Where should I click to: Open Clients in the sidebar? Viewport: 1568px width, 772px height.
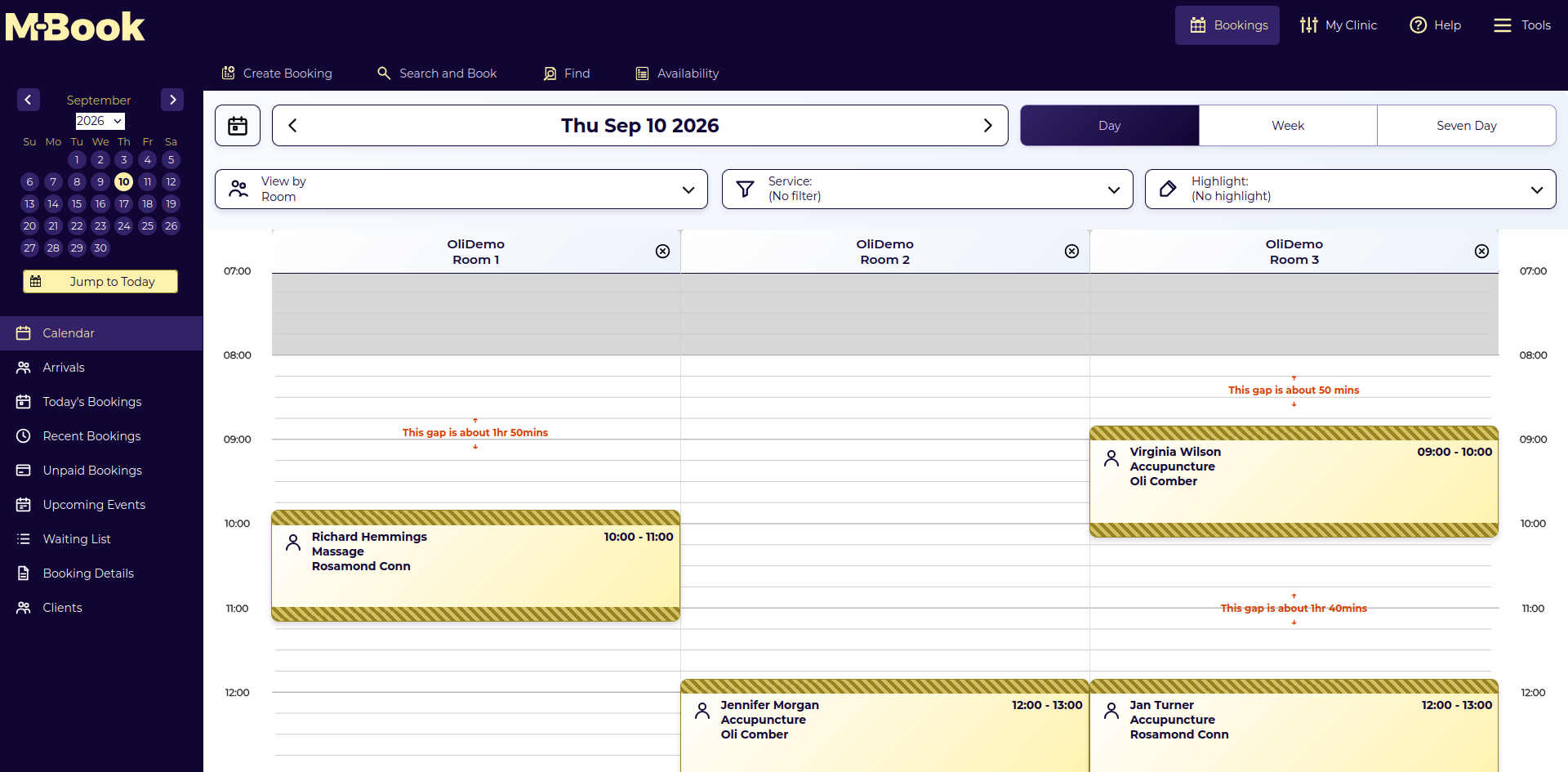101,608
